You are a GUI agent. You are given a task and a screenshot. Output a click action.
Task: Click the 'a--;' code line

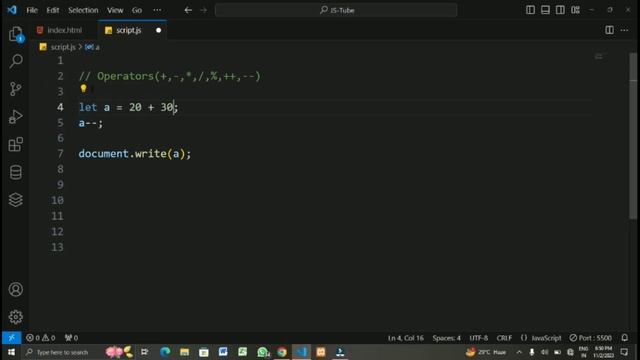pyautogui.click(x=91, y=123)
